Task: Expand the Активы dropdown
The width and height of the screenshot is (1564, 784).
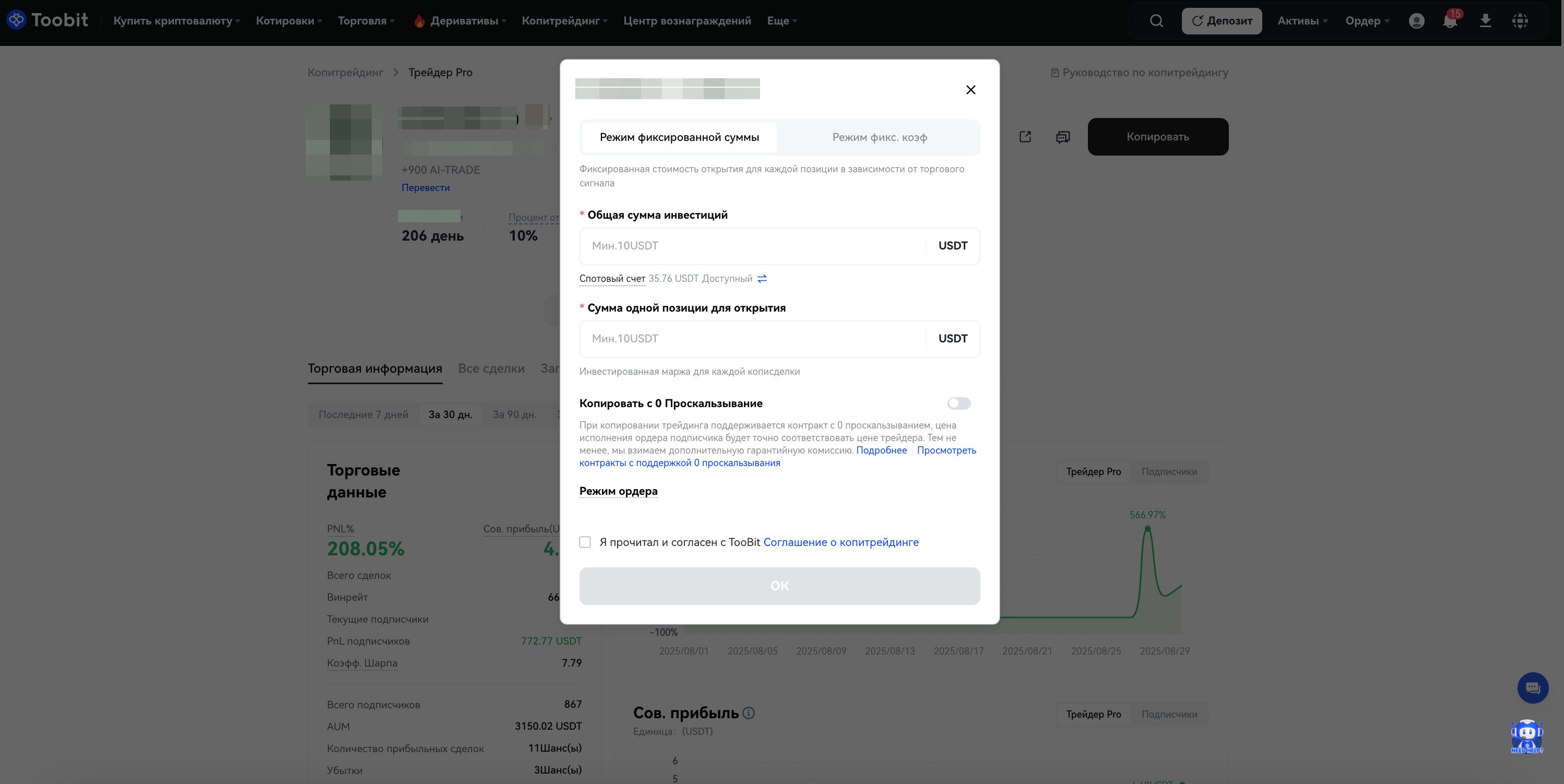Action: tap(1302, 21)
